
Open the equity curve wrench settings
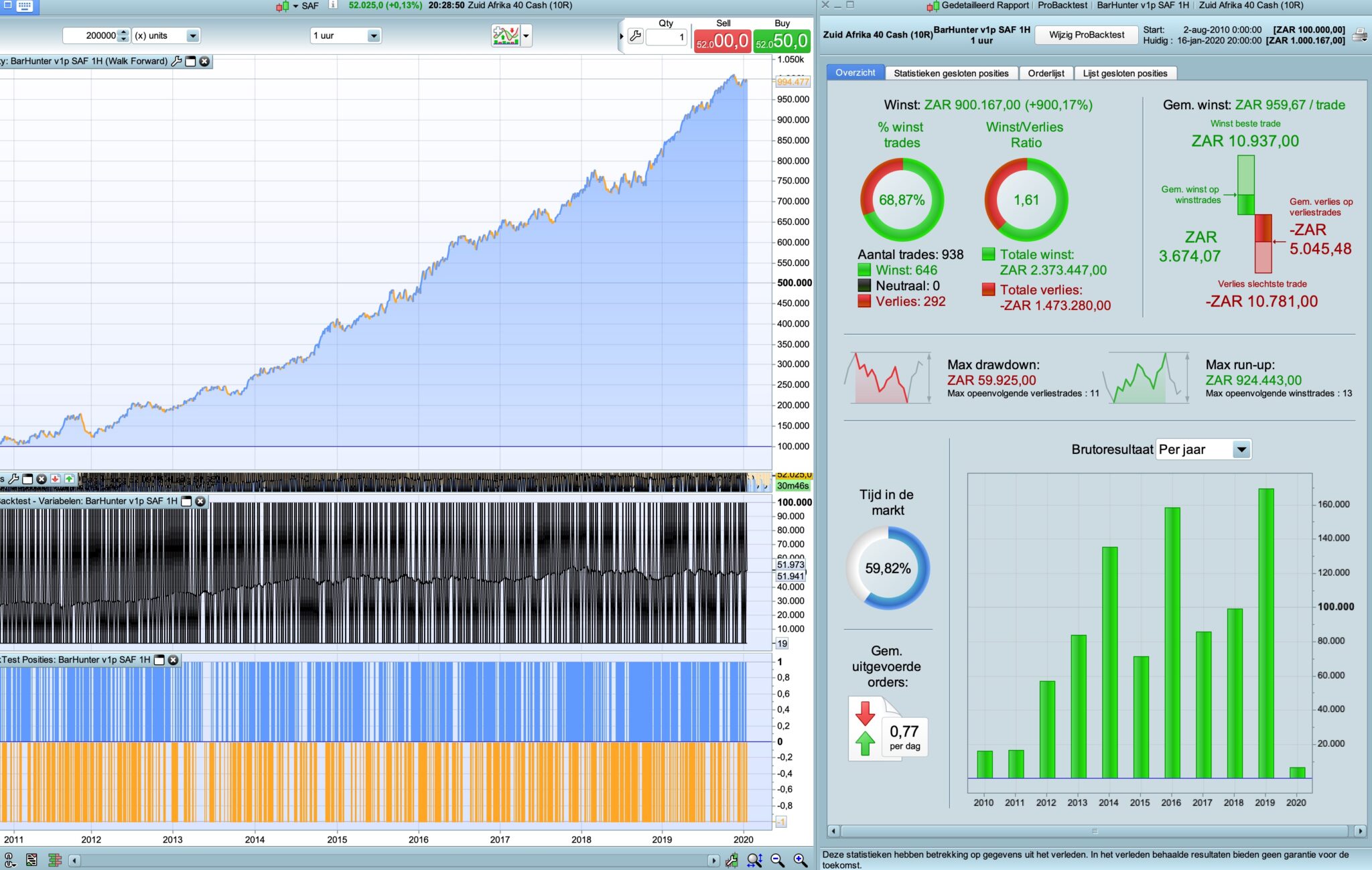(176, 61)
